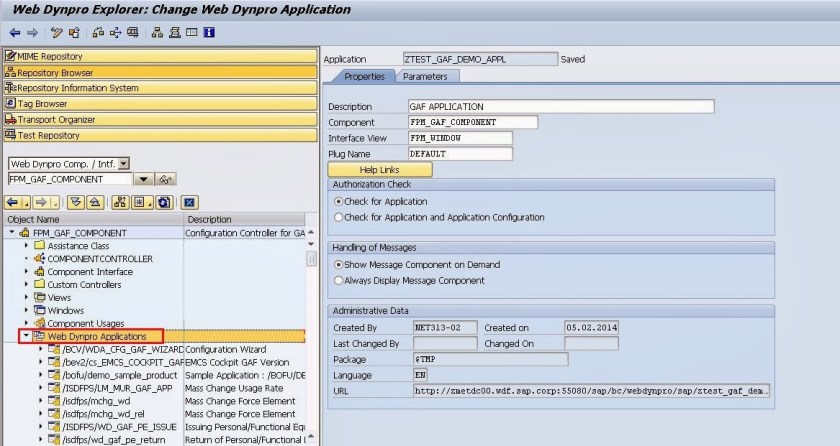The height and width of the screenshot is (446, 840).
Task: Click the Display glasses button beside component field
Action: (x=166, y=179)
